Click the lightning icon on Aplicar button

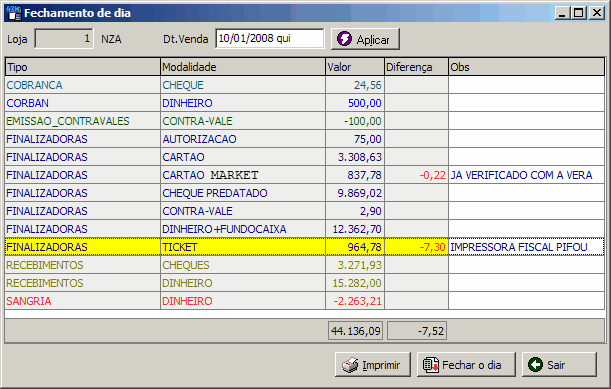(344, 39)
